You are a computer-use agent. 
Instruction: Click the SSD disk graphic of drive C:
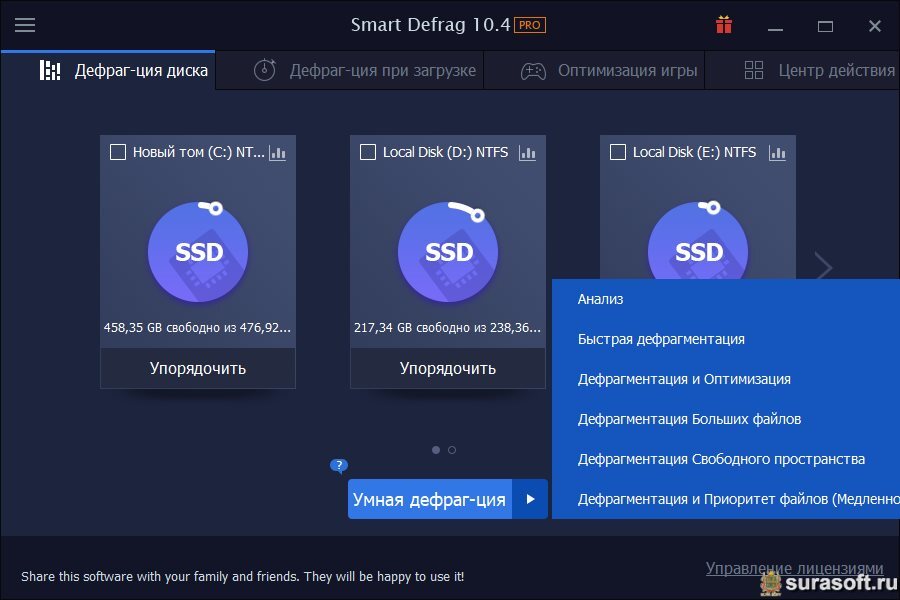(x=198, y=251)
